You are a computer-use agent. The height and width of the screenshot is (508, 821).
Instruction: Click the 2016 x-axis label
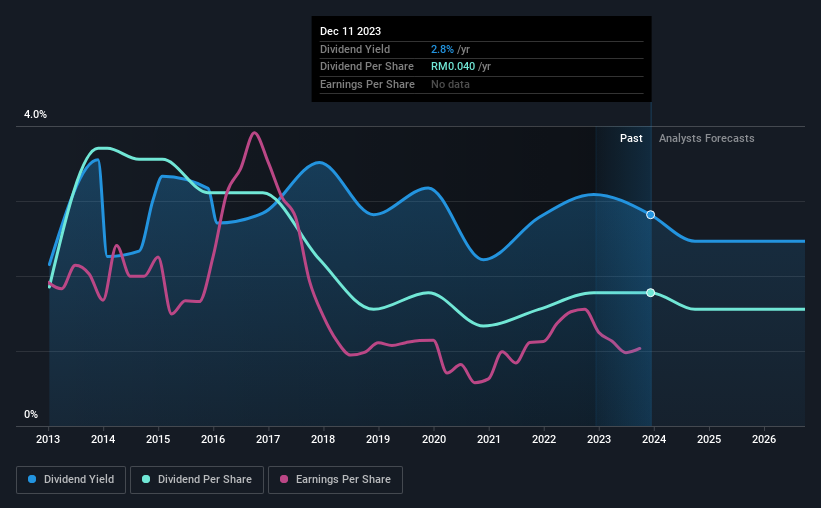[213, 439]
